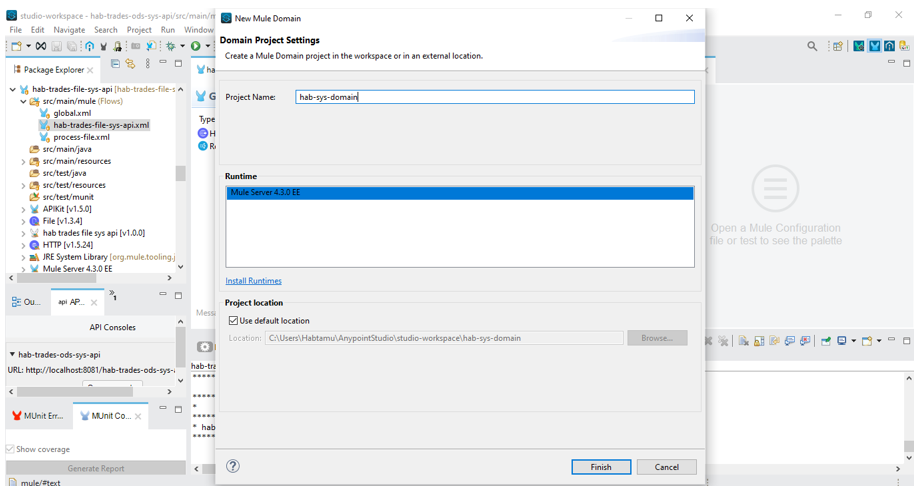917x491 pixels.
Task: Expand the JRE System Library node
Action: tap(23, 257)
